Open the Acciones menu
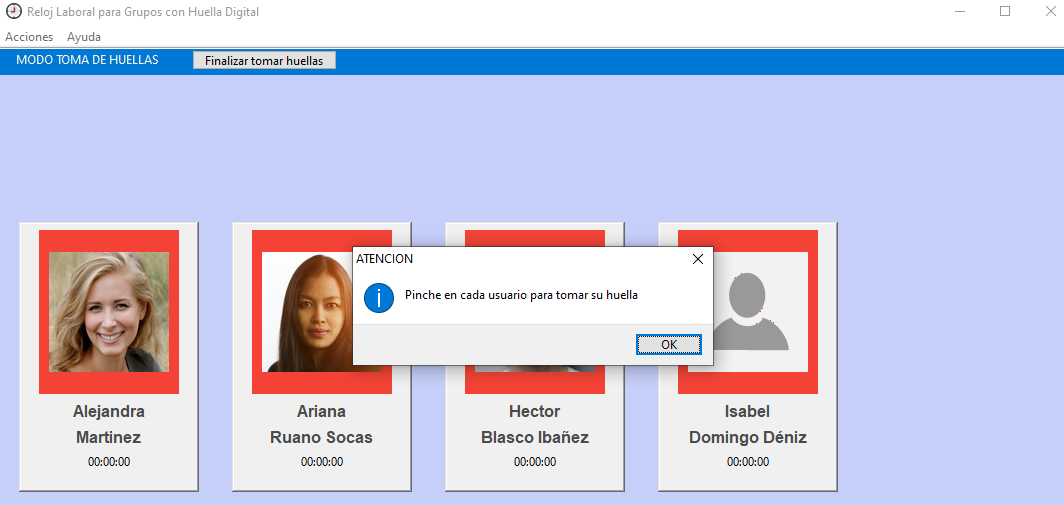The width and height of the screenshot is (1064, 505). pos(29,37)
